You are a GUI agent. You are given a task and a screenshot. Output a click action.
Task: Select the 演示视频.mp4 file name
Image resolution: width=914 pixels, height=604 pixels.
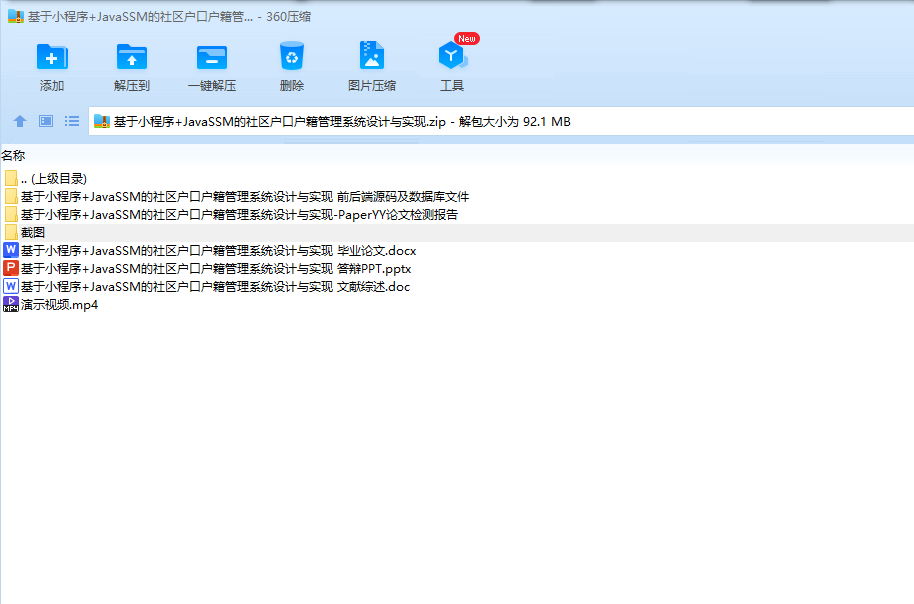[x=59, y=305]
